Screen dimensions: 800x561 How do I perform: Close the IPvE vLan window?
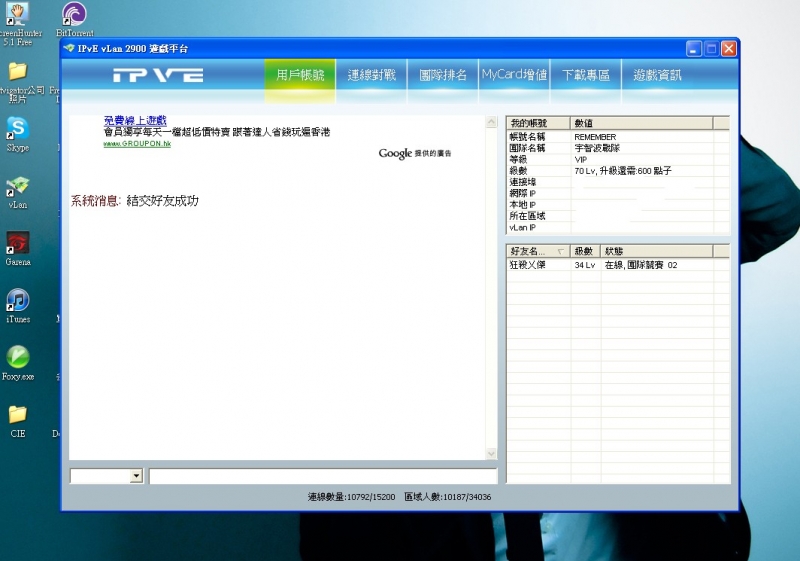click(729, 49)
